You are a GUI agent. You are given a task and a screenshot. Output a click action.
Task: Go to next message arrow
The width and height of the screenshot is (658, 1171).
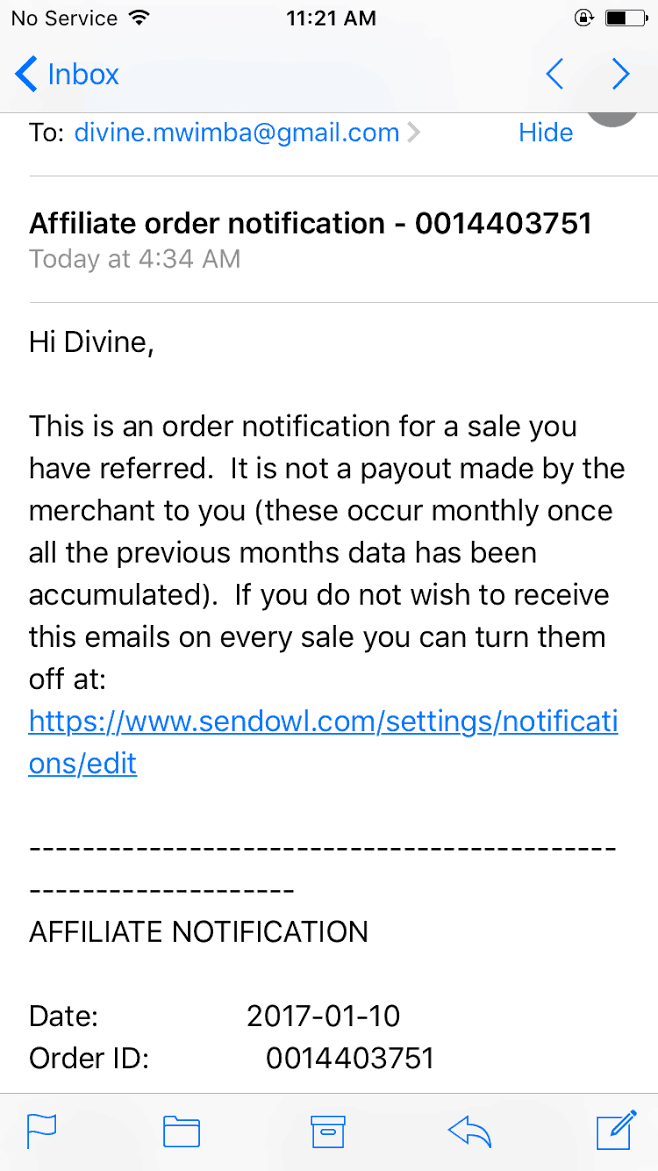pos(621,74)
